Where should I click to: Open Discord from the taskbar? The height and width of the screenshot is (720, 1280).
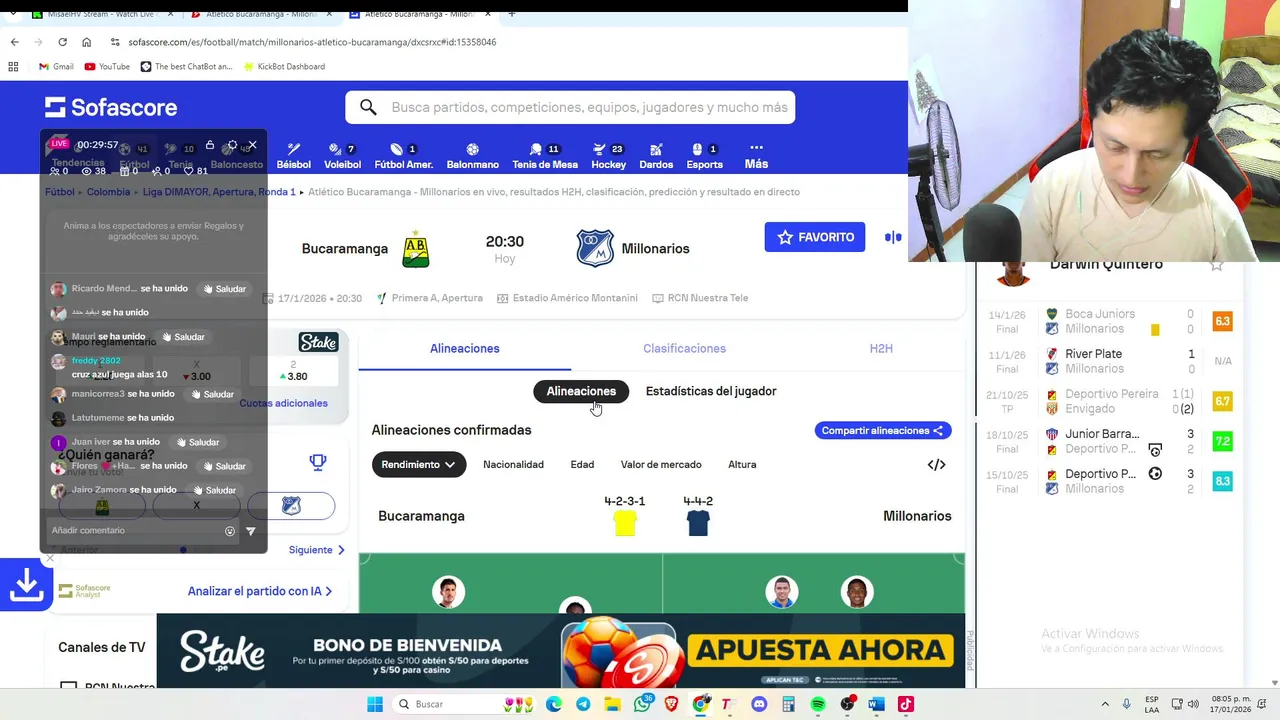[759, 704]
